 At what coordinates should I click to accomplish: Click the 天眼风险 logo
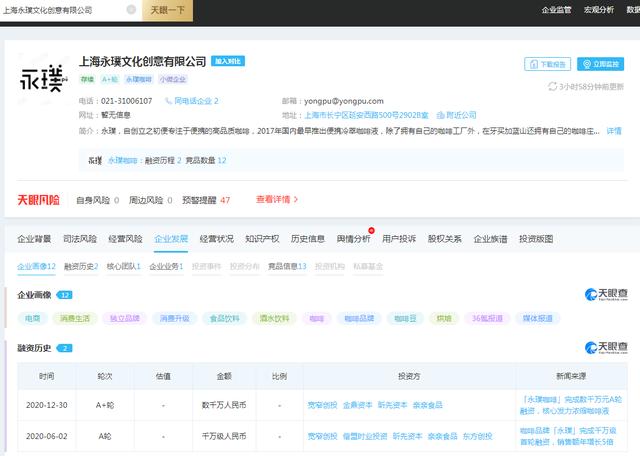pos(38,199)
